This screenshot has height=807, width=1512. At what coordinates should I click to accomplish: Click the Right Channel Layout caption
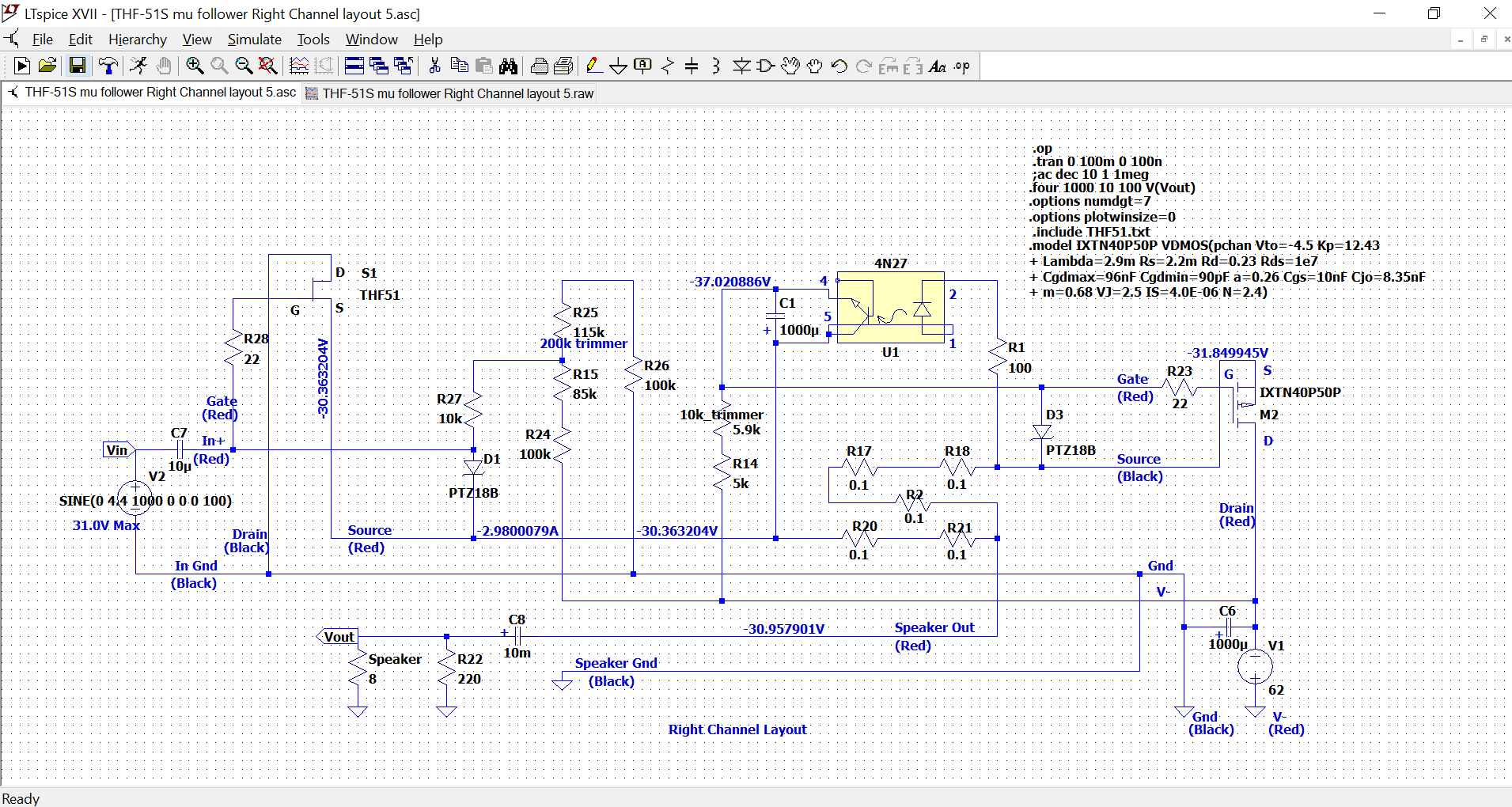point(737,729)
